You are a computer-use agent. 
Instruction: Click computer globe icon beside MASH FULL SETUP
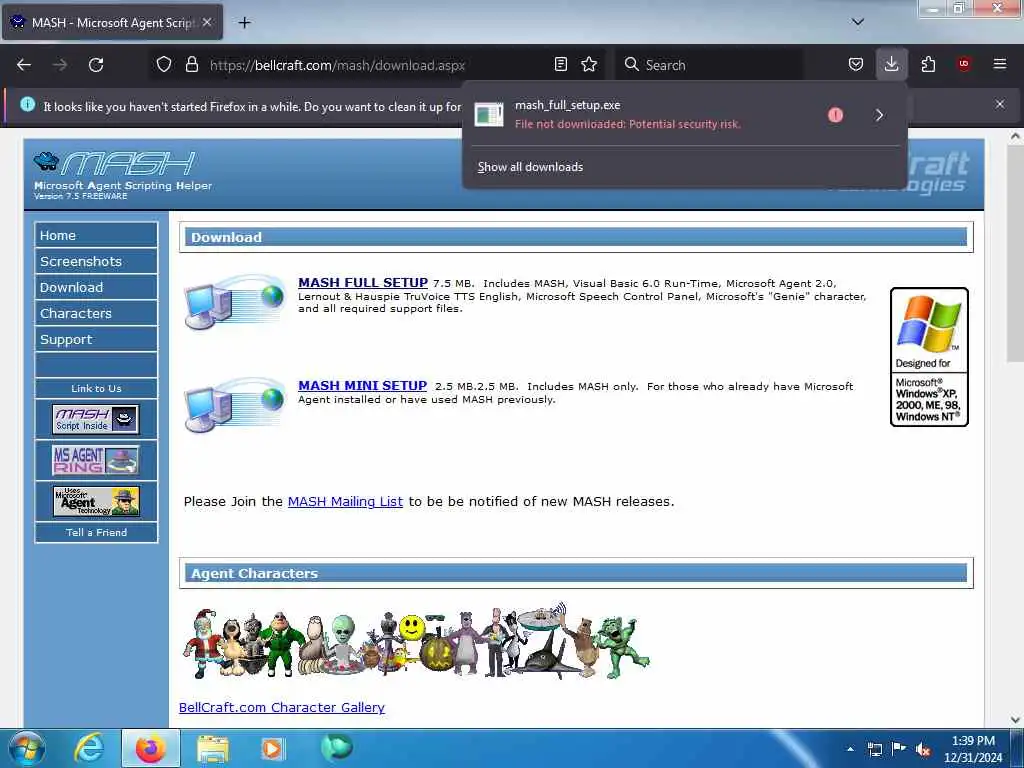pos(235,301)
